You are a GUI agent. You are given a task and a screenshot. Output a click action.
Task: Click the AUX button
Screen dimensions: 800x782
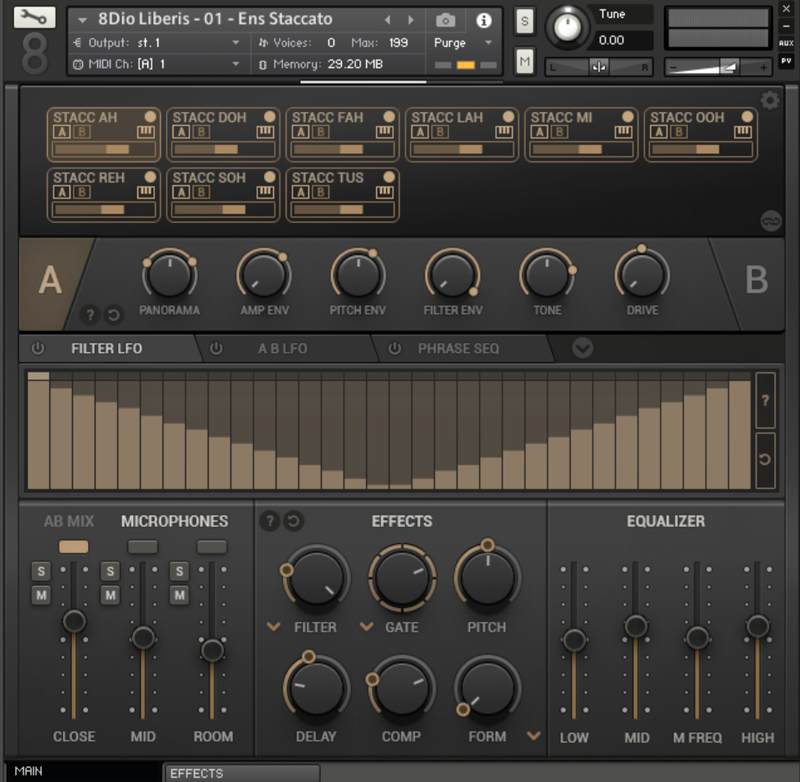pos(786,43)
